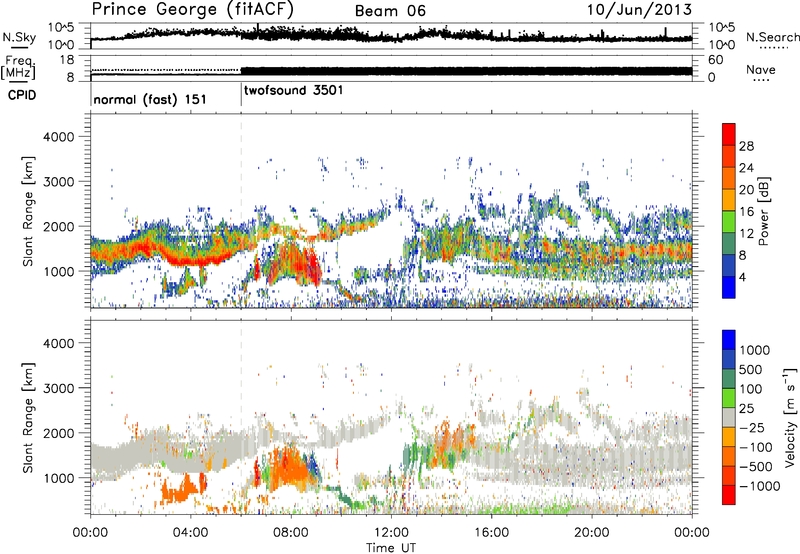Select 'normal (fast) 151' text
The height and width of the screenshot is (554, 800).
(x=150, y=99)
